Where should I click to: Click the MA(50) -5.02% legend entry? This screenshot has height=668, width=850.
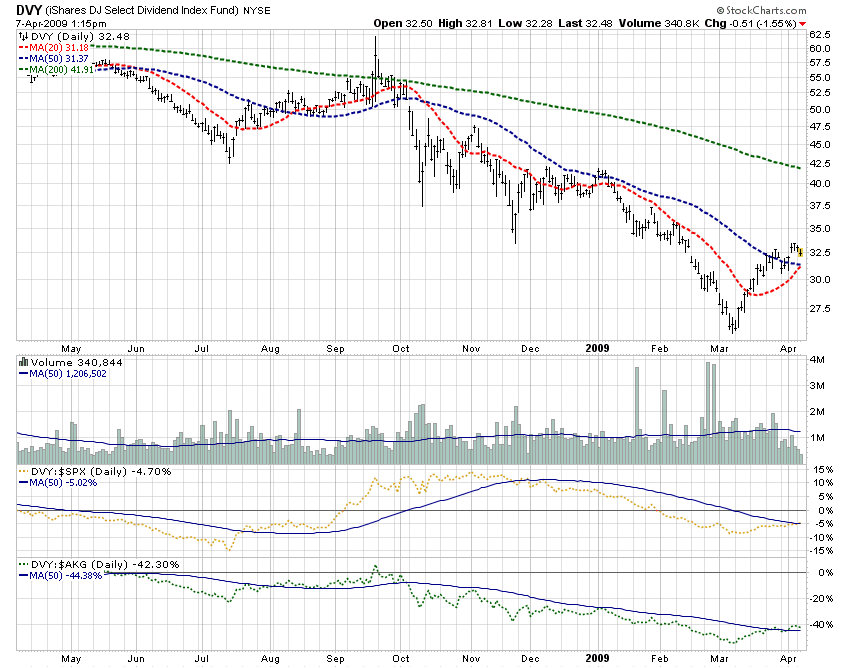(58, 483)
